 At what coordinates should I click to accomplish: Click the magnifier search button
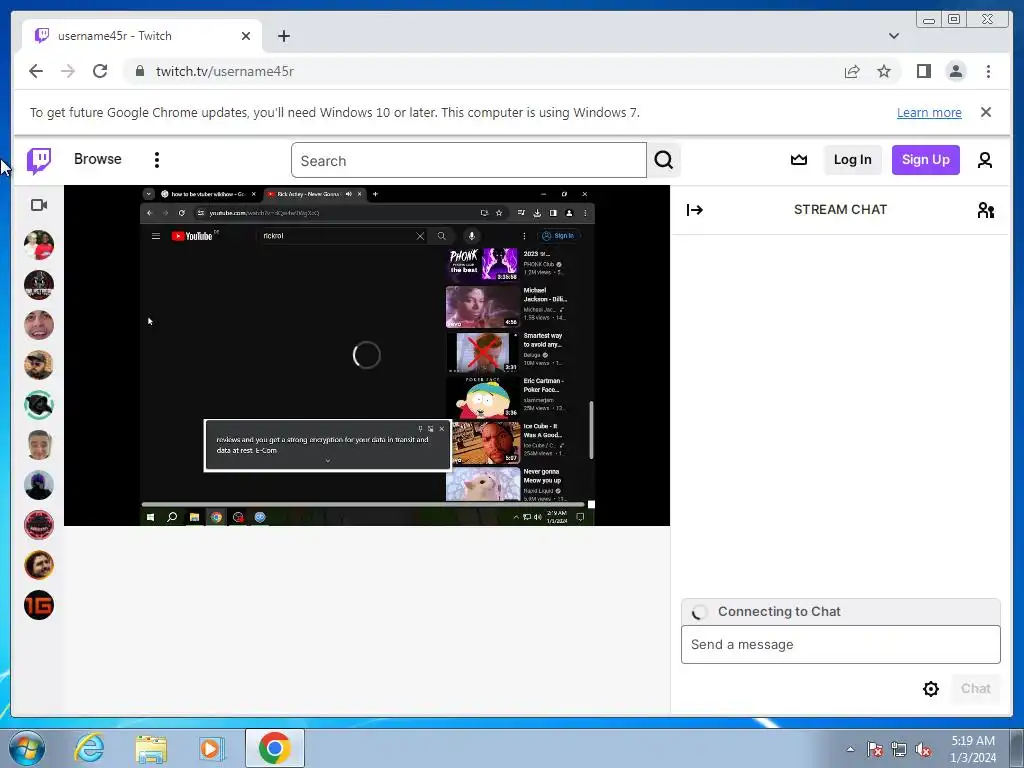click(x=664, y=161)
